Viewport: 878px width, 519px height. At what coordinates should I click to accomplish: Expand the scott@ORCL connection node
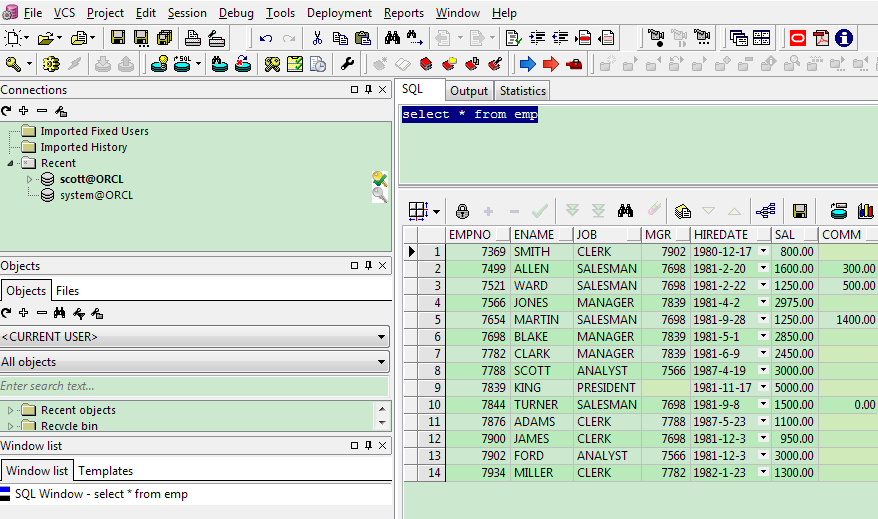tap(30, 179)
